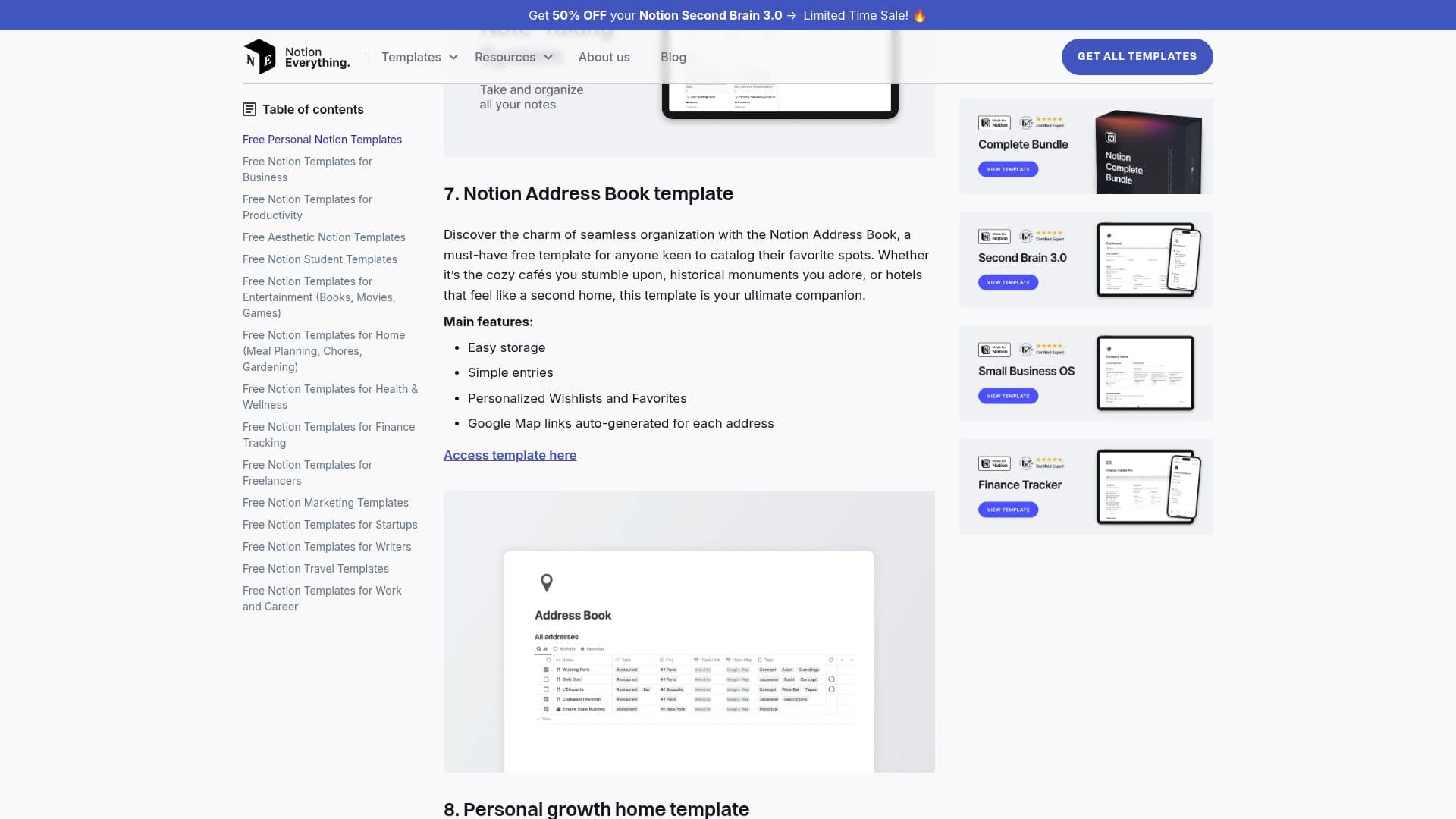Open the Second Brain 3.0 device preview
Viewport: 1456px width, 819px height.
1148,259
